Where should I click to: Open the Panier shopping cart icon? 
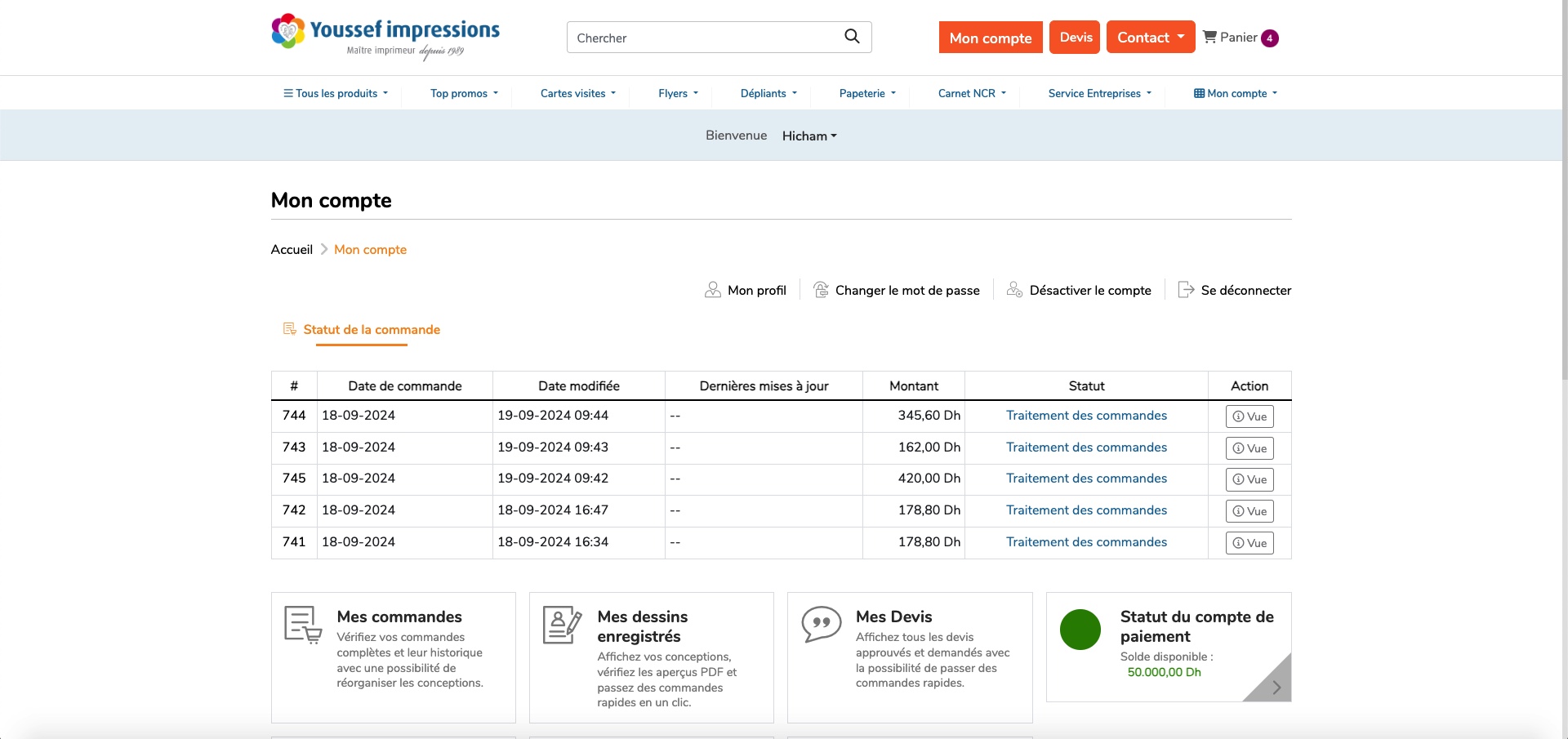click(1209, 38)
